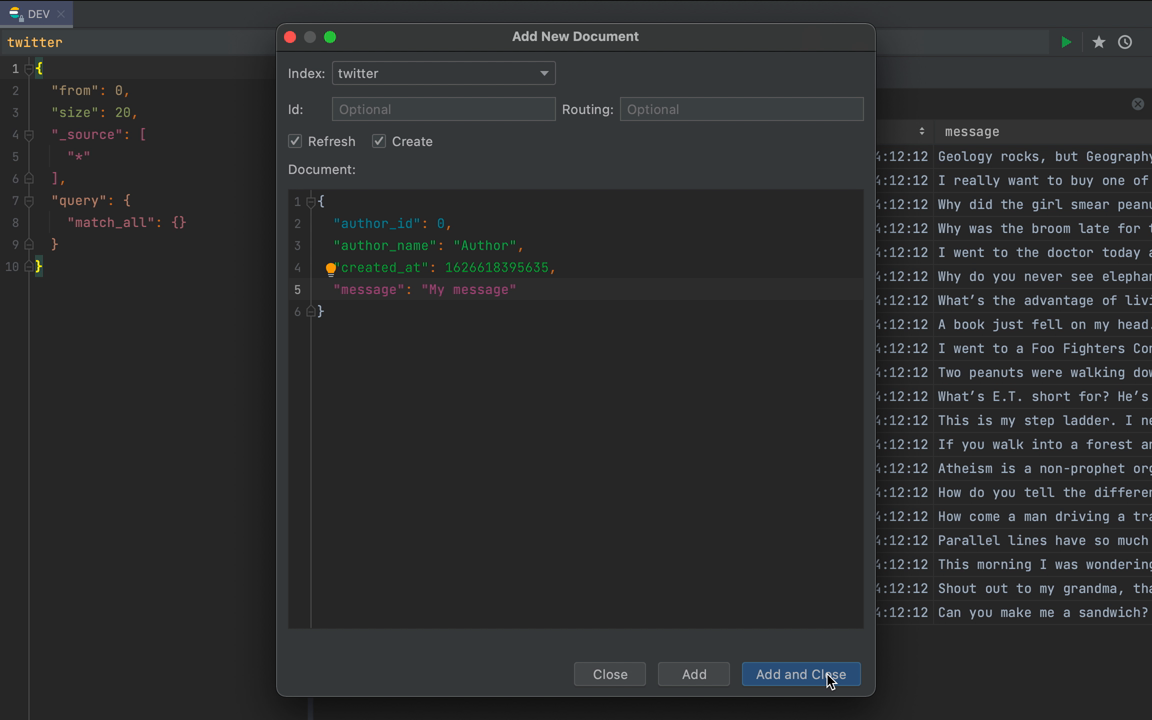
Task: Click inside the optional Id field
Action: (443, 109)
